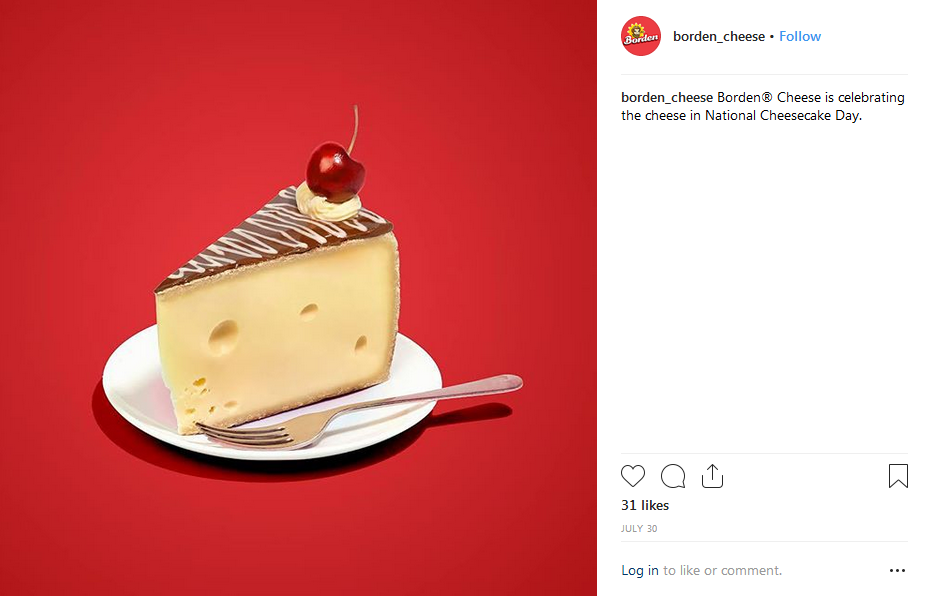Open the JULY 30 post date link
Image resolution: width=931 pixels, height=596 pixels.
point(639,528)
